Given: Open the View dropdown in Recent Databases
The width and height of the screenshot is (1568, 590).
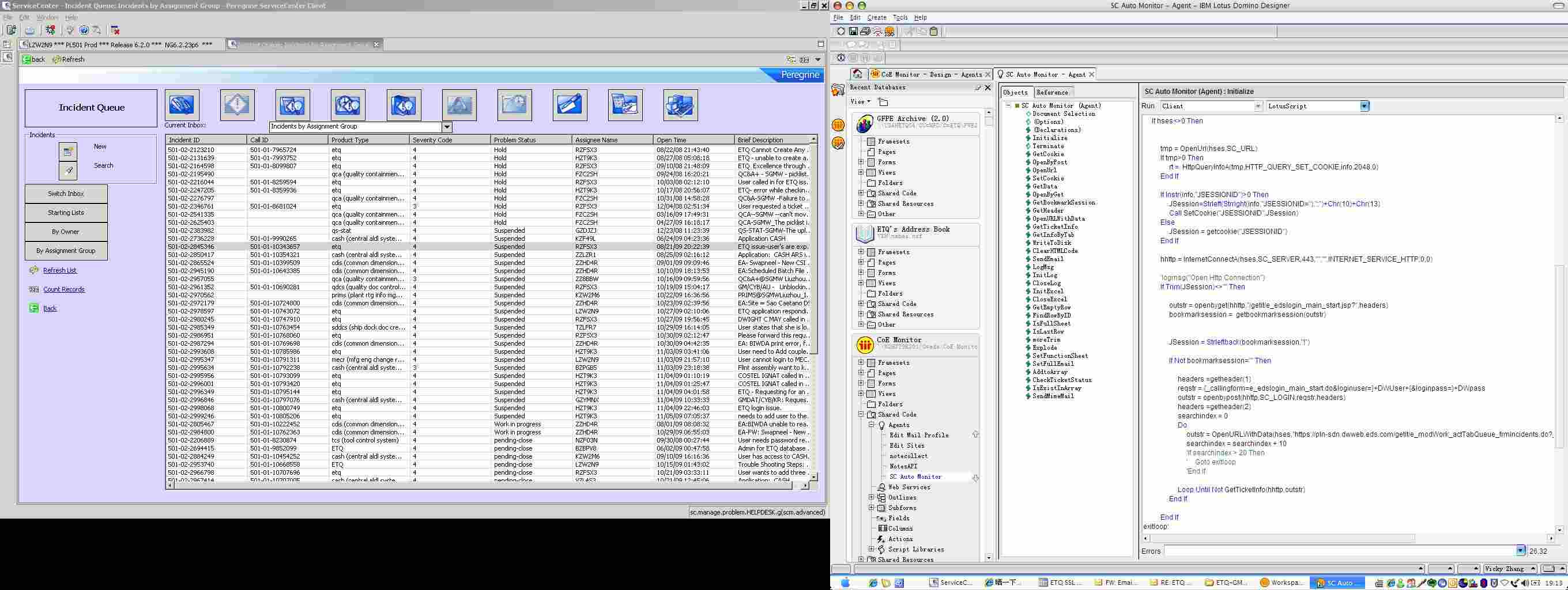Looking at the screenshot, I should tap(860, 101).
